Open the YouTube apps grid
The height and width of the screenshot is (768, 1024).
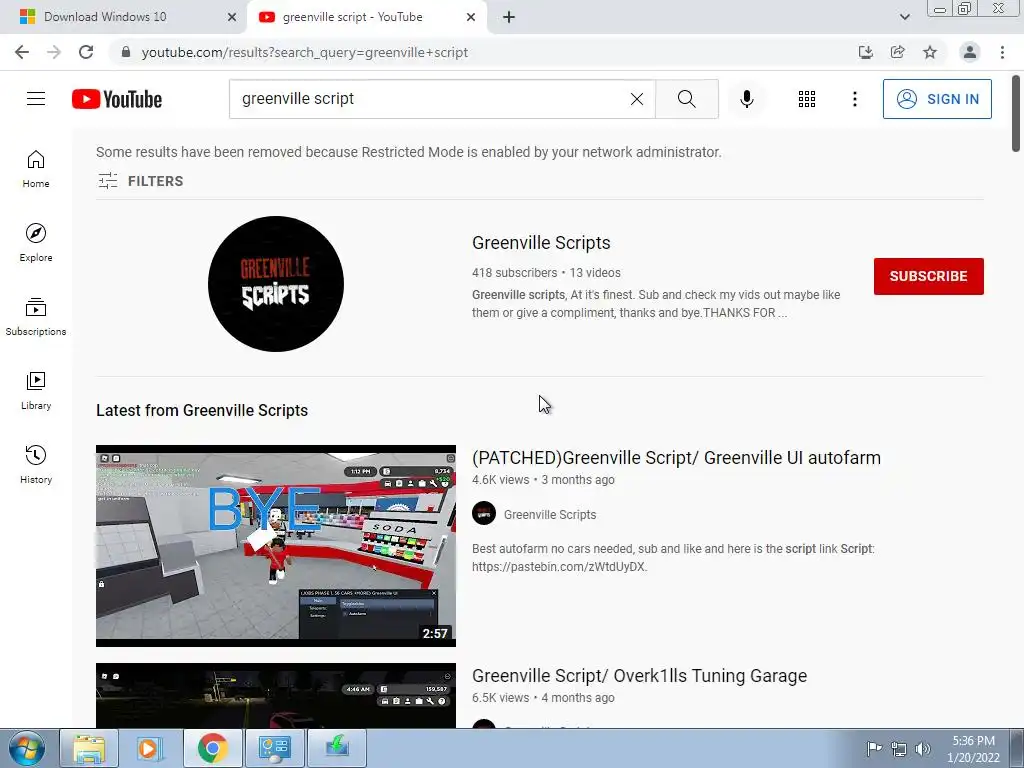[807, 99]
